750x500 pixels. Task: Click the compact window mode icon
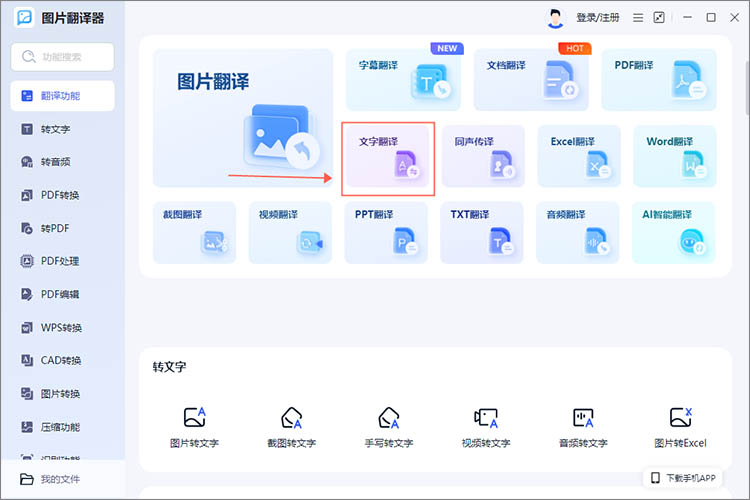coord(659,18)
